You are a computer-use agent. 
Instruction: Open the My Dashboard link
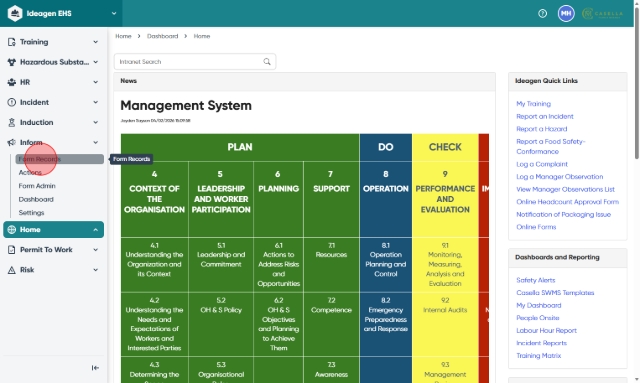[x=539, y=305]
